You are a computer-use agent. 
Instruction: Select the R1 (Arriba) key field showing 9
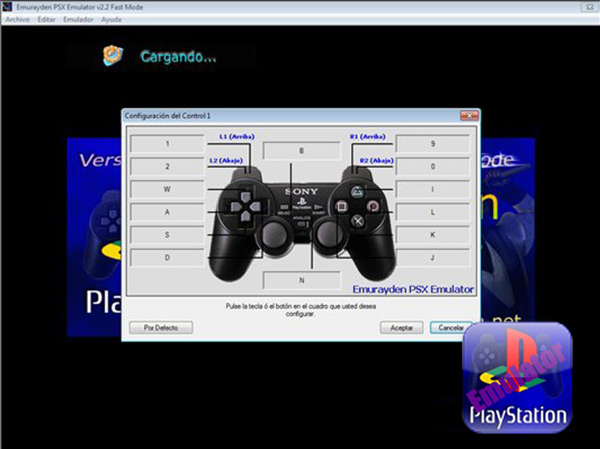click(x=433, y=143)
